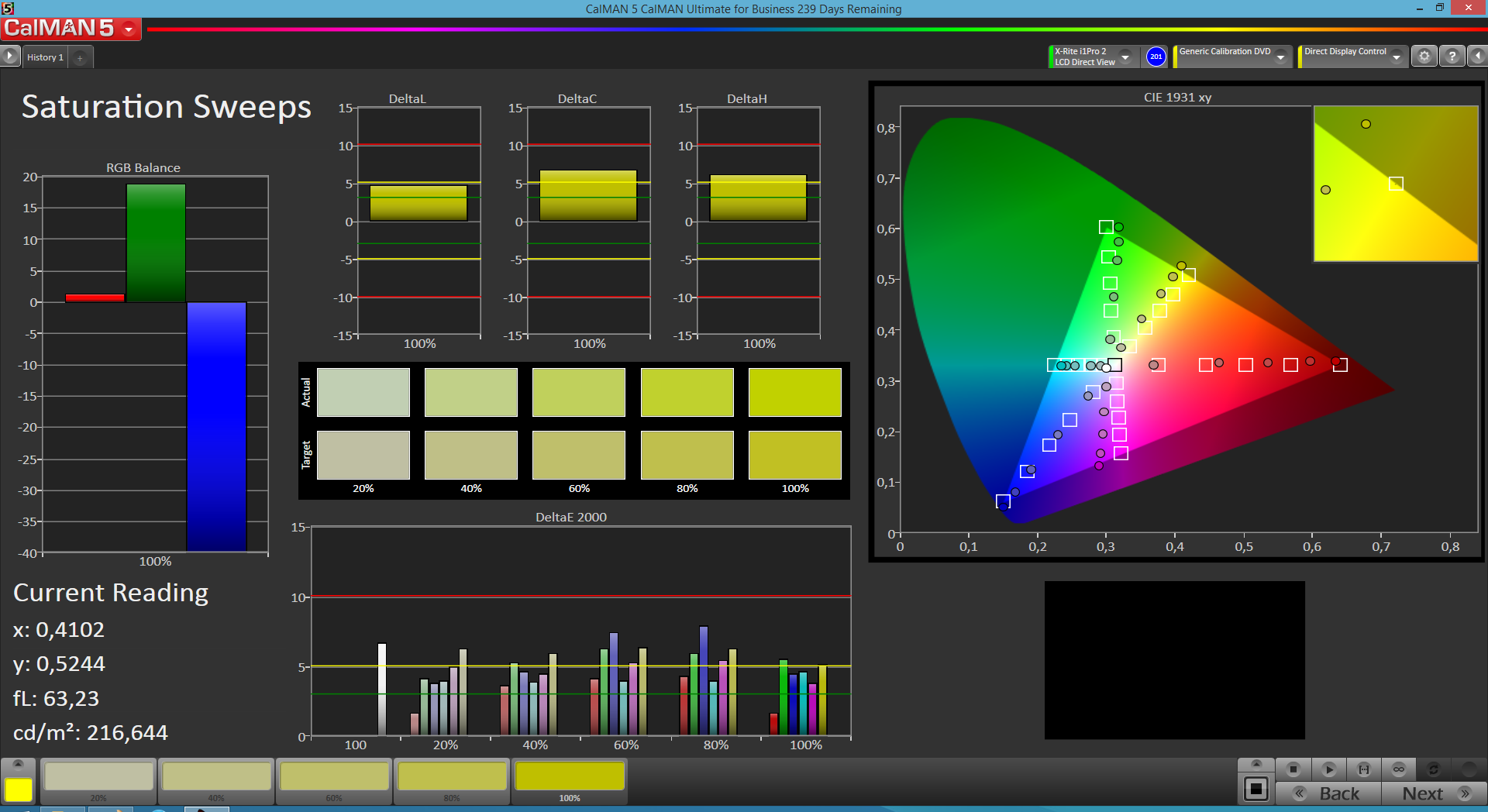
Task: Click the zoomed CIE yellow inset thumbnail
Action: coord(1395,184)
